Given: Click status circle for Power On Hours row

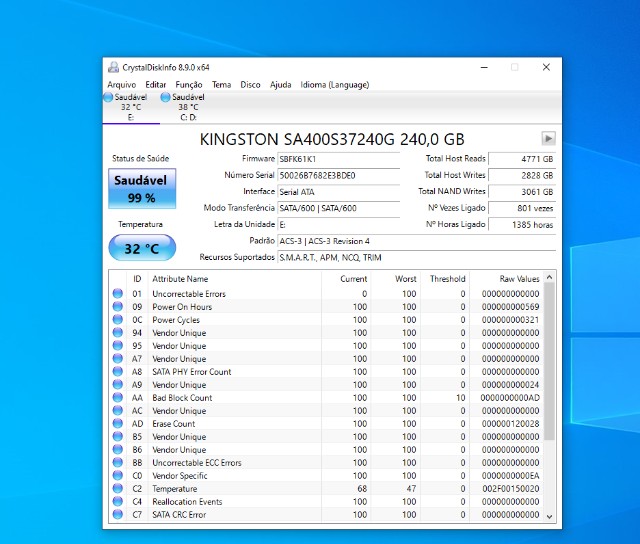Looking at the screenshot, I should 118,306.
